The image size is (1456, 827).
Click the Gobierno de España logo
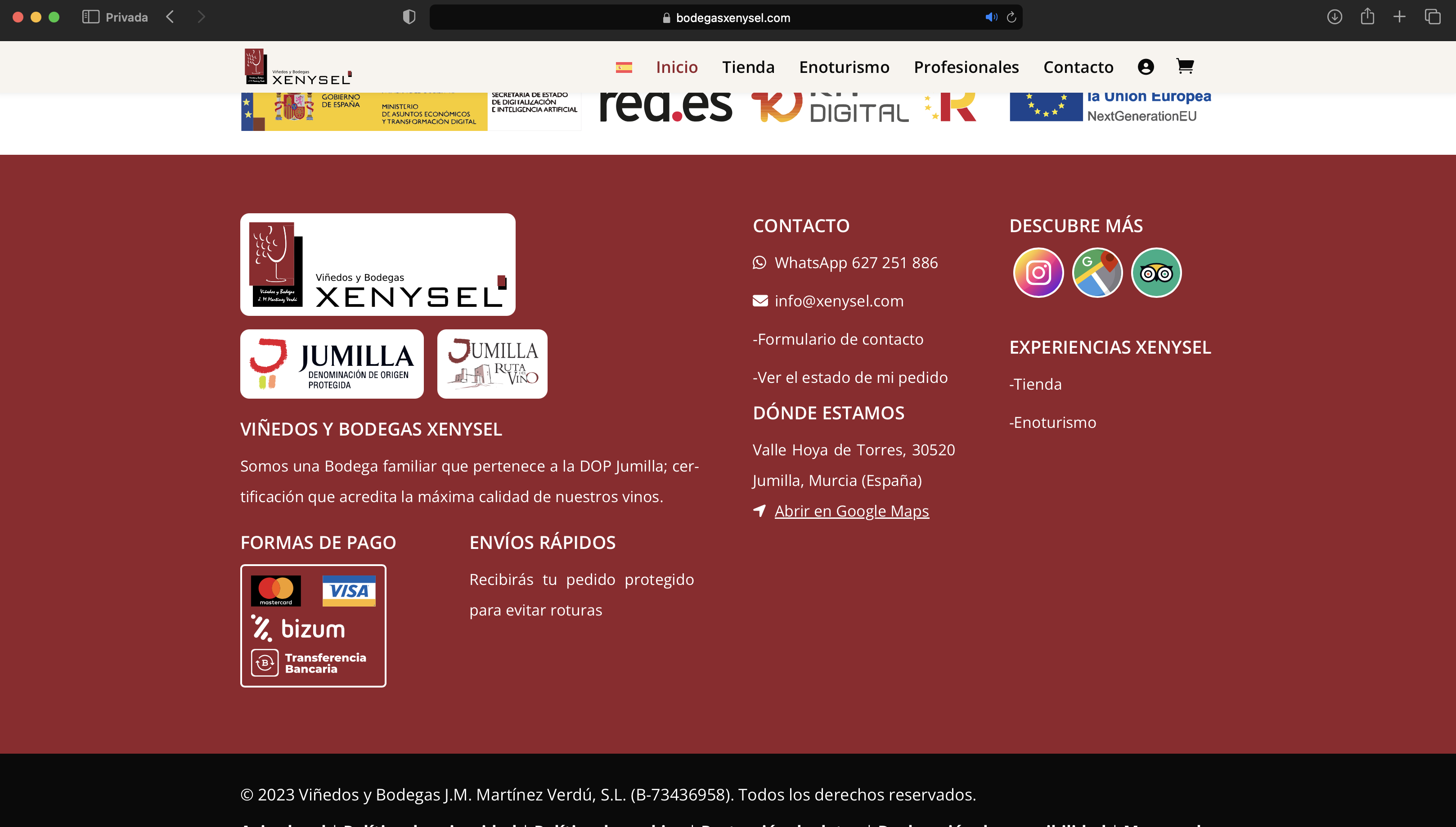pyautogui.click(x=364, y=111)
